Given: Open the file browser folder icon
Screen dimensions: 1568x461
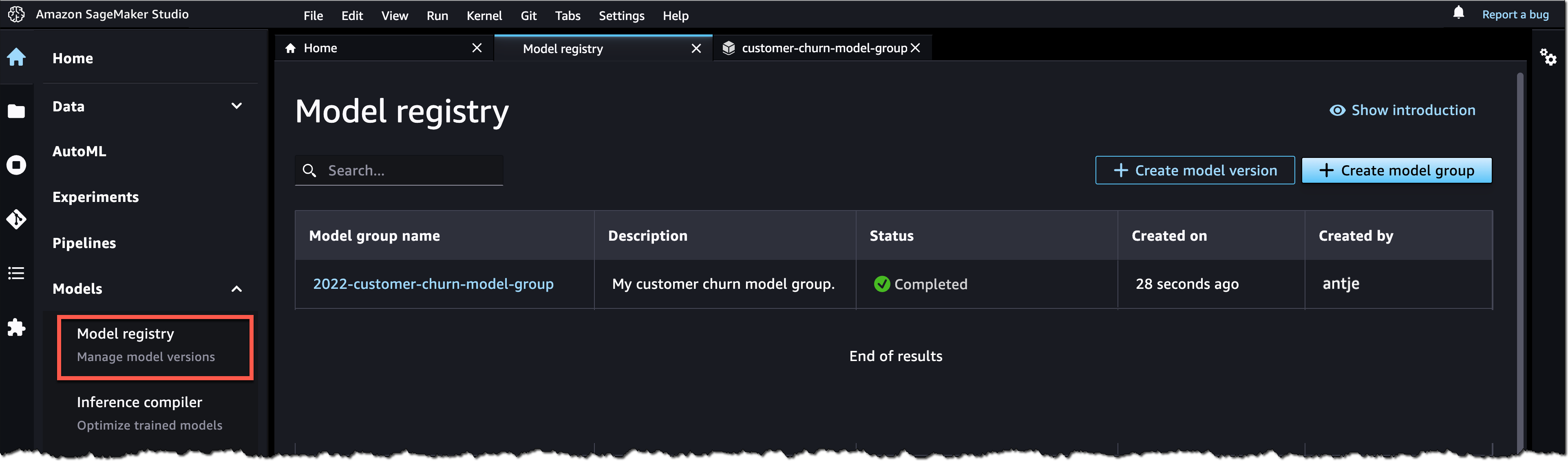Looking at the screenshot, I should pos(16,111).
